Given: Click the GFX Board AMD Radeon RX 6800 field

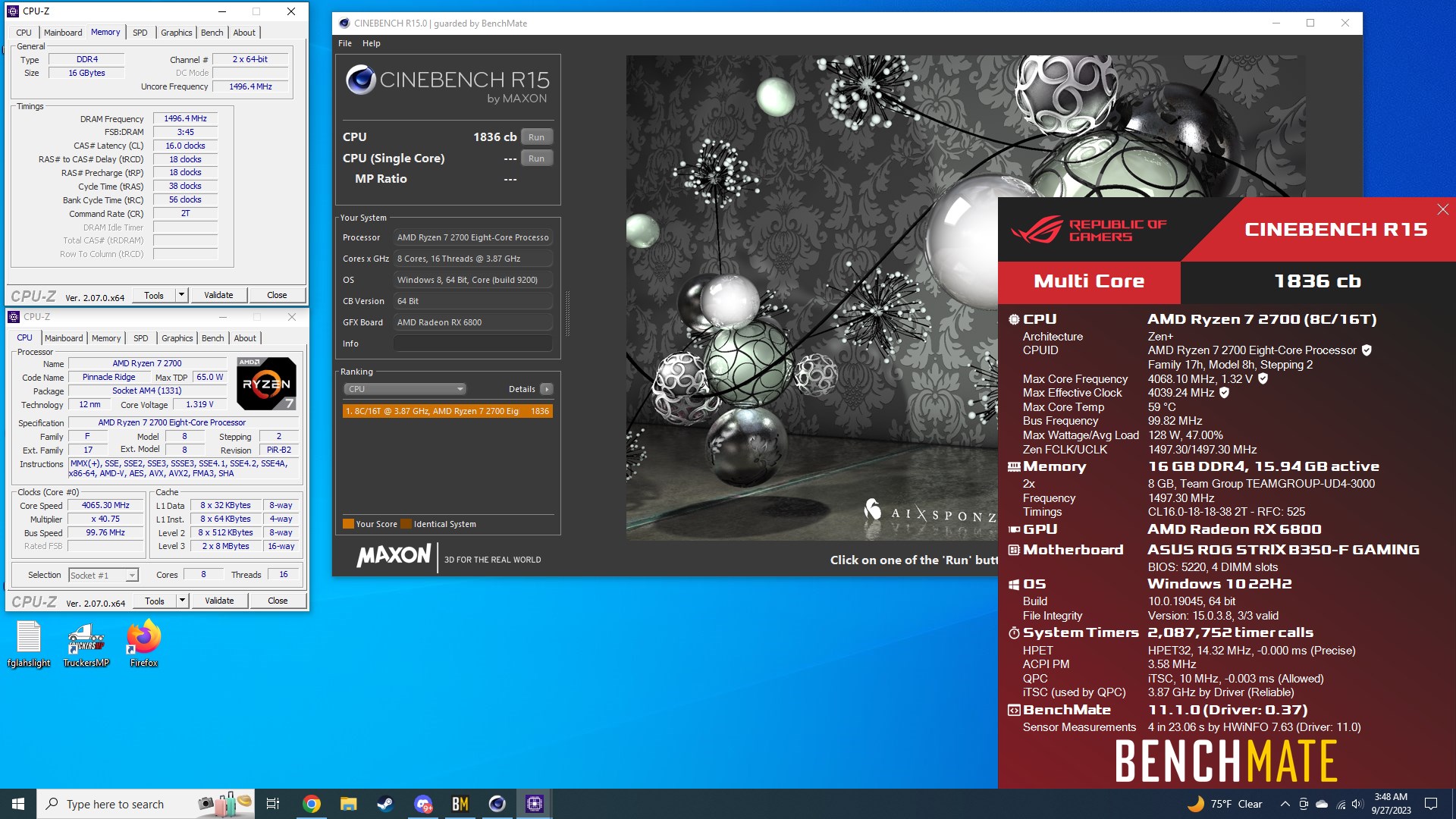Looking at the screenshot, I should (x=472, y=322).
